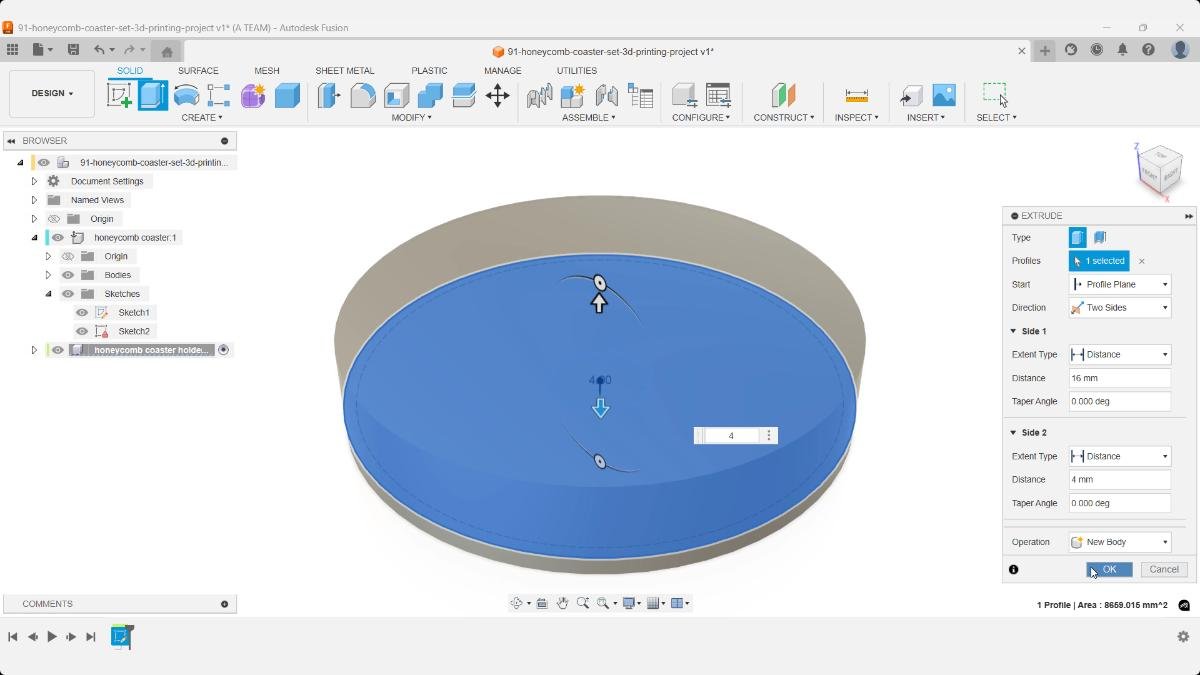Screen dimensions: 1200x675
Task: Open the DESIGN workspace dropdown
Action: 52,93
